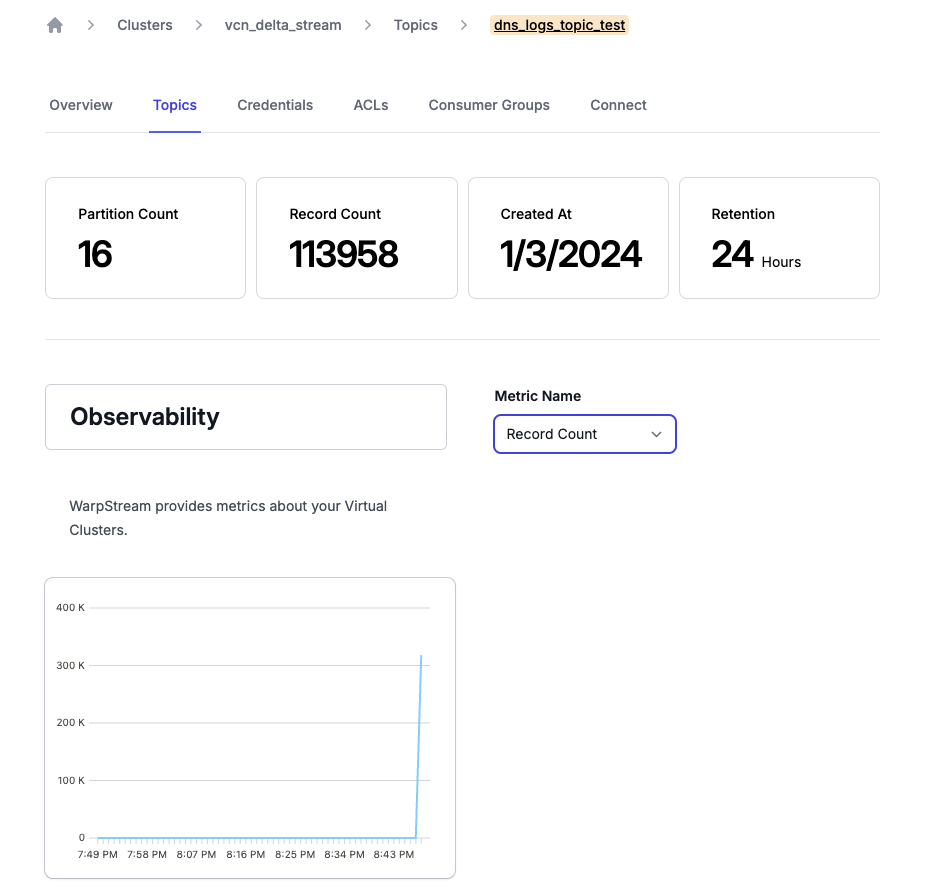Click the Partition Count card
The image size is (929, 892).
pyautogui.click(x=145, y=238)
